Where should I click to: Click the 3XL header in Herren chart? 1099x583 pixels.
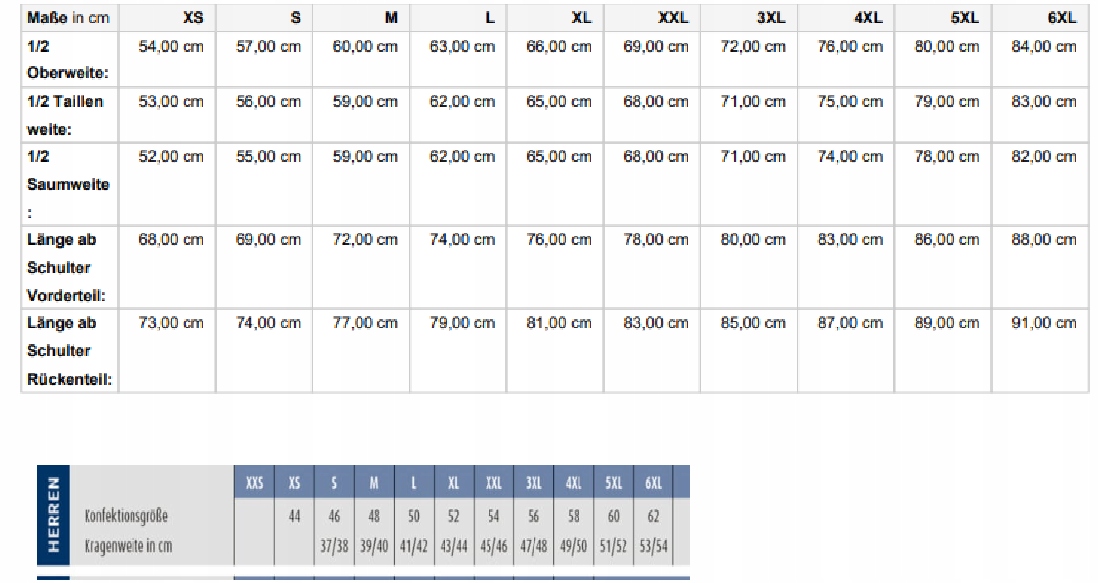tap(533, 482)
